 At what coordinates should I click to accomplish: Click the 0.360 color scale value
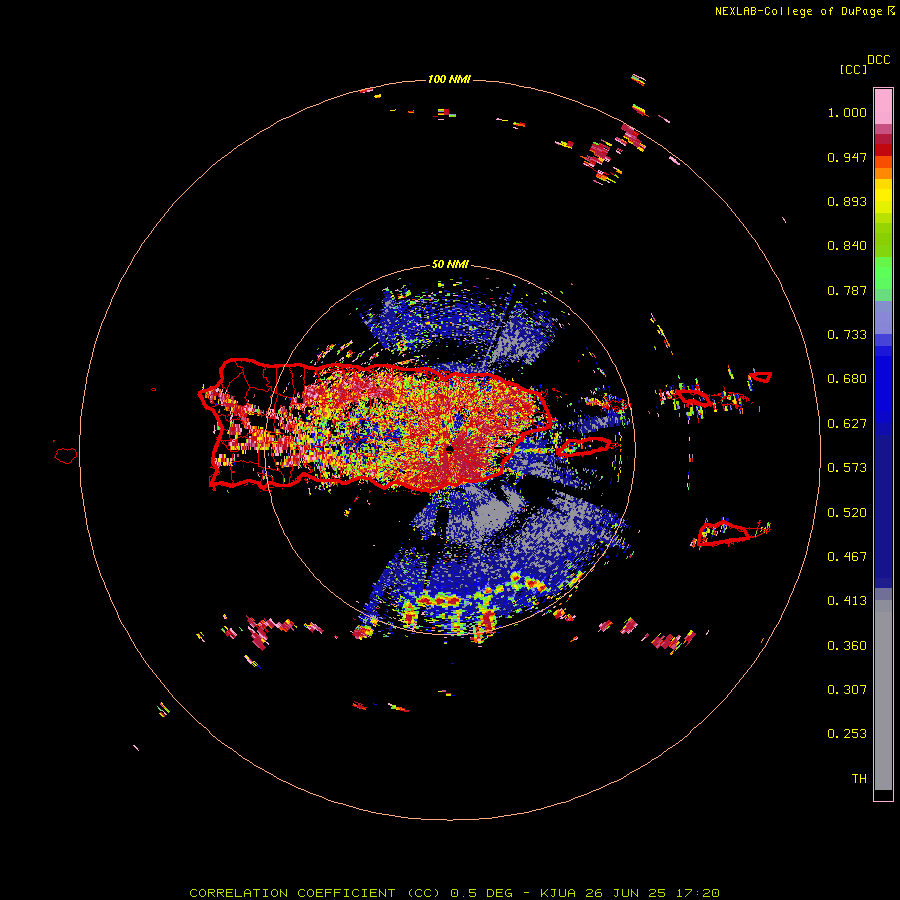(847, 646)
